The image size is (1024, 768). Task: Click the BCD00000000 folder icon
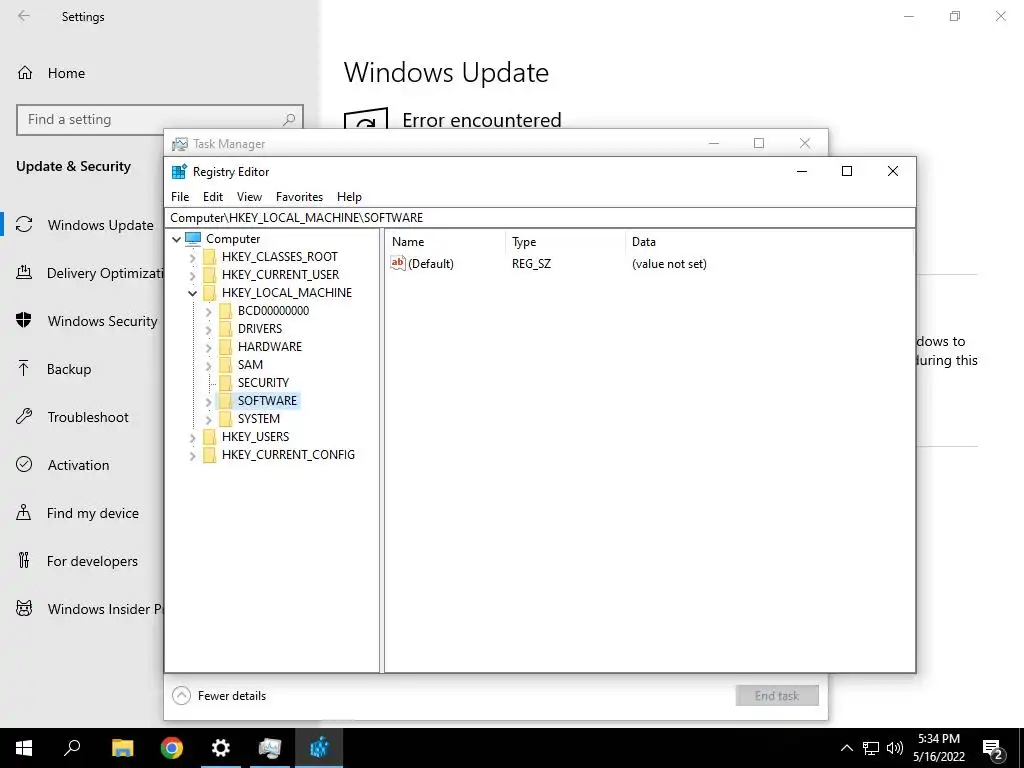[225, 310]
